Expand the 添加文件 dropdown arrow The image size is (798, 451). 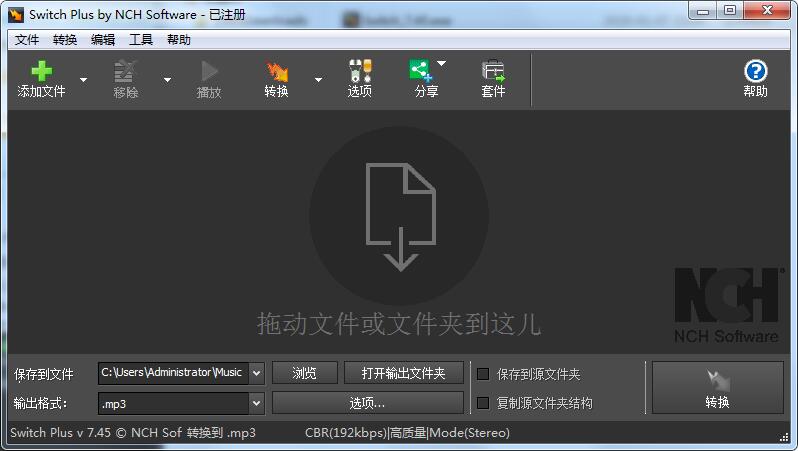point(84,80)
